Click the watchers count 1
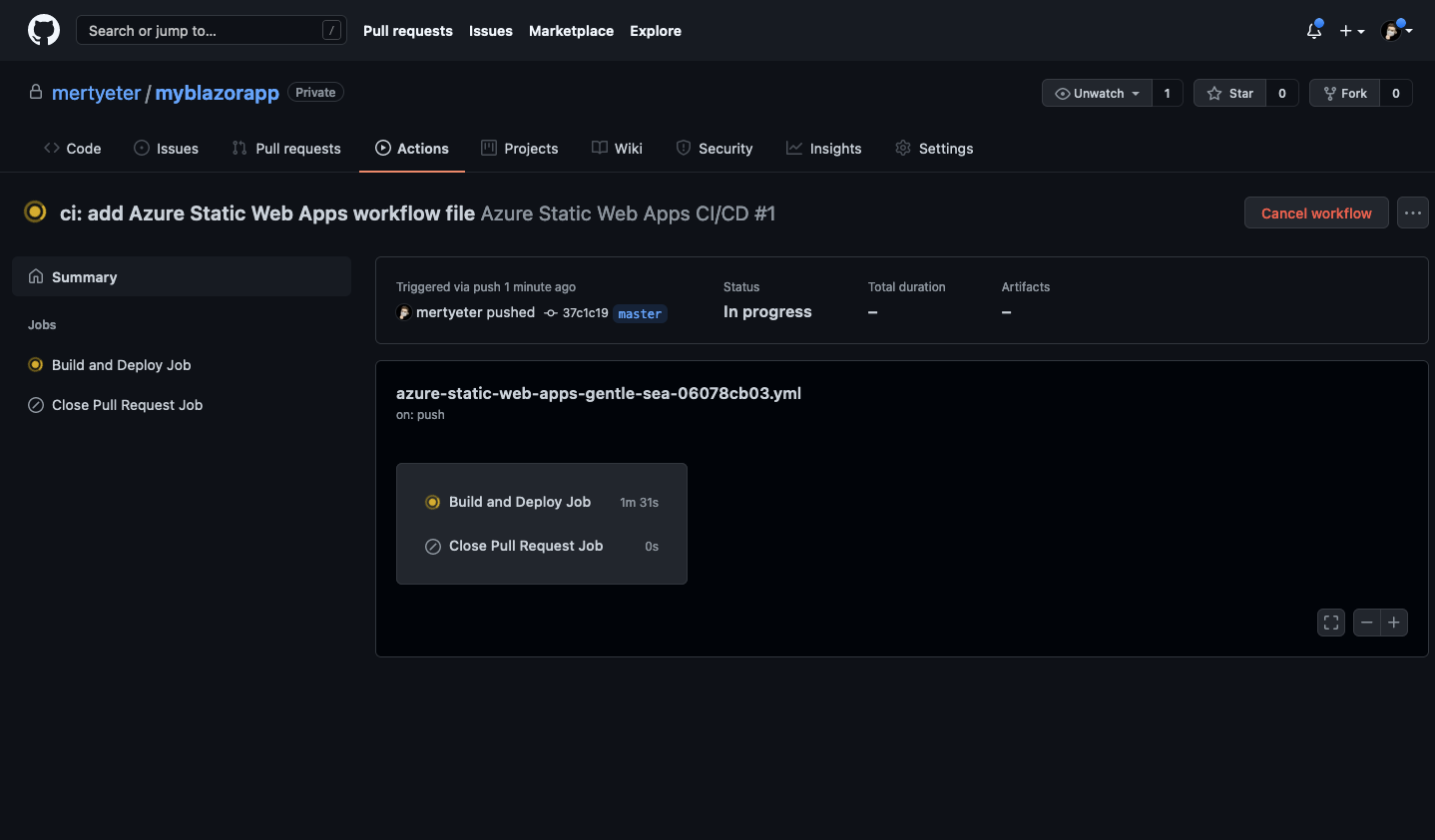Image resolution: width=1435 pixels, height=840 pixels. point(1168,93)
